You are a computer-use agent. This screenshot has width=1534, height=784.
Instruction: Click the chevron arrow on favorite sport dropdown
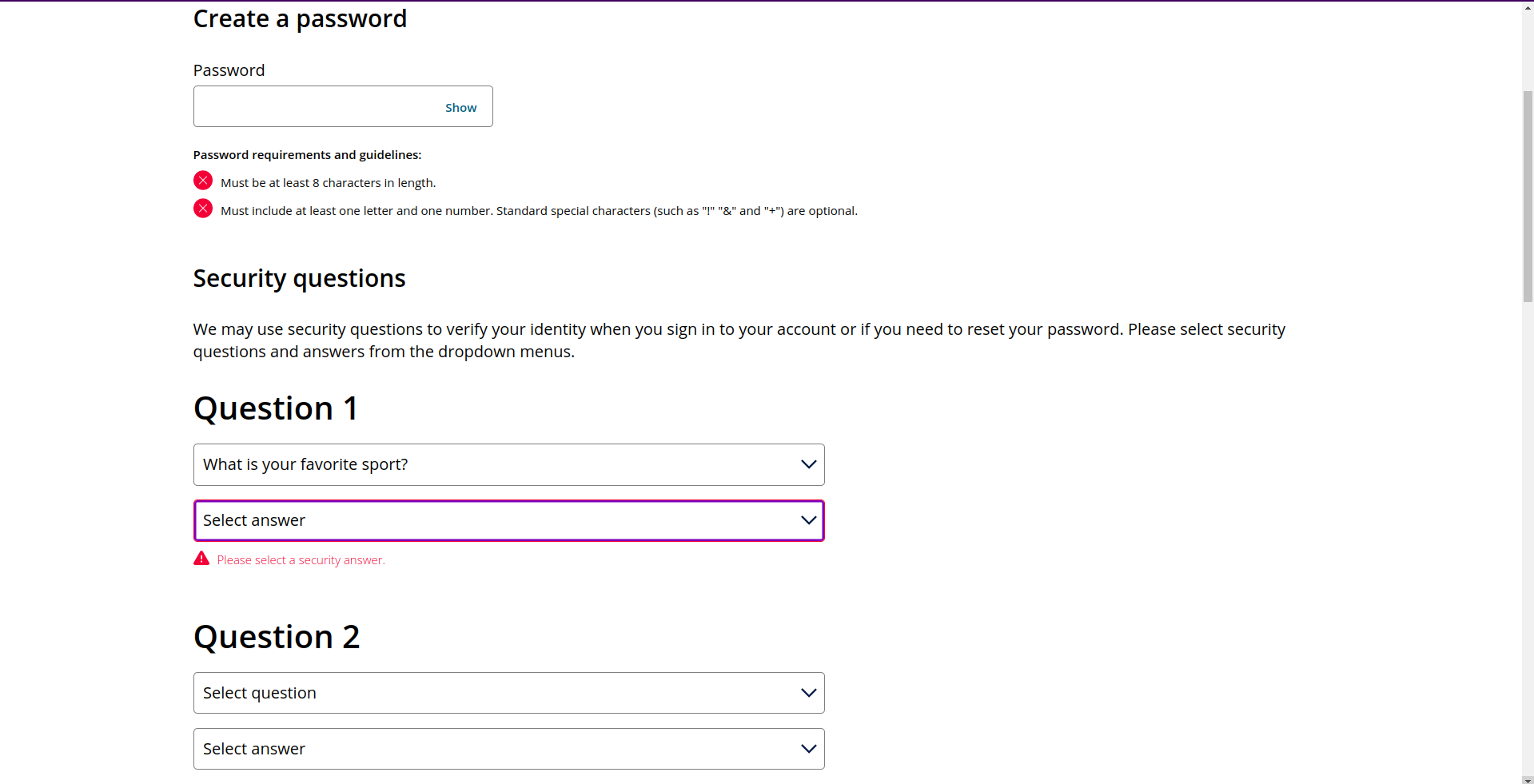[808, 464]
